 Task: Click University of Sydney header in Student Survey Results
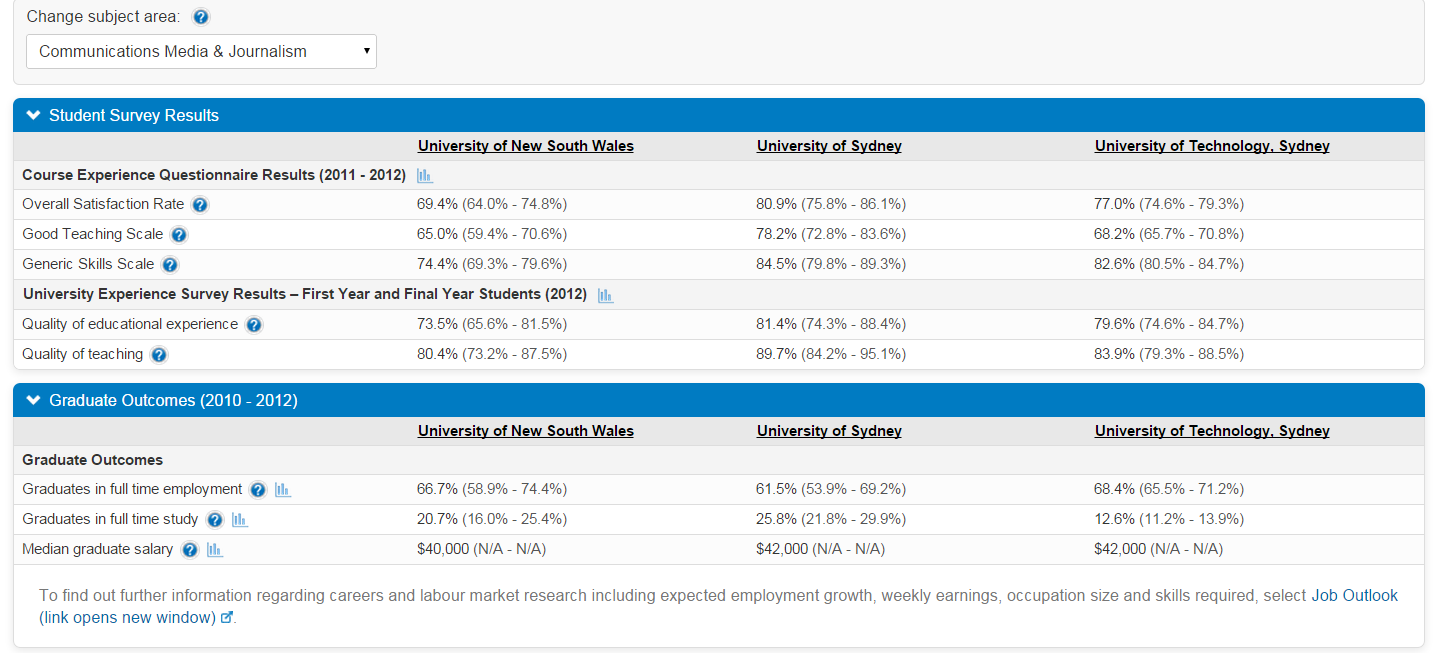[829, 146]
